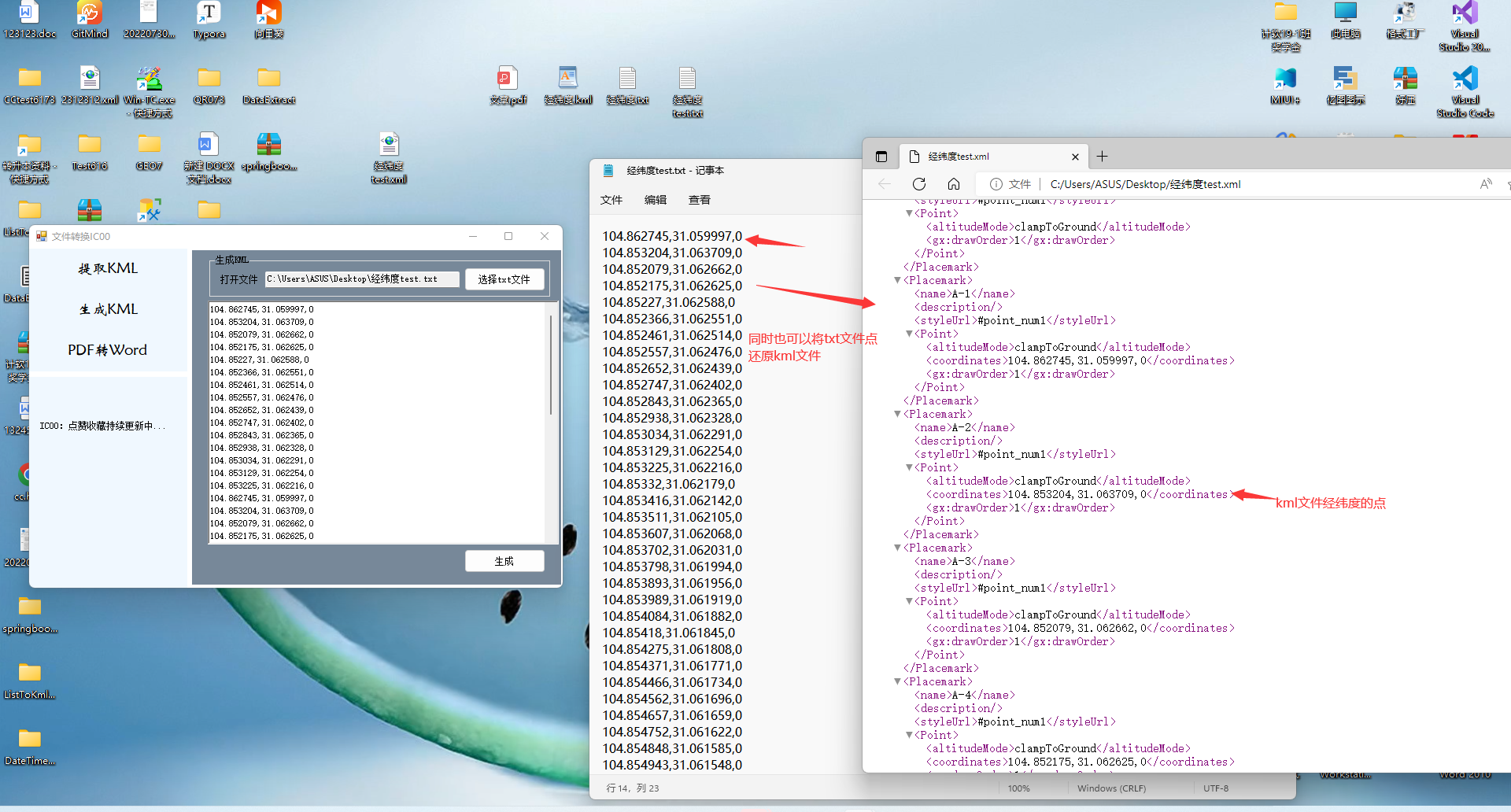The width and height of the screenshot is (1511, 812).
Task: Click the browser address bar URL
Action: click(x=1145, y=184)
